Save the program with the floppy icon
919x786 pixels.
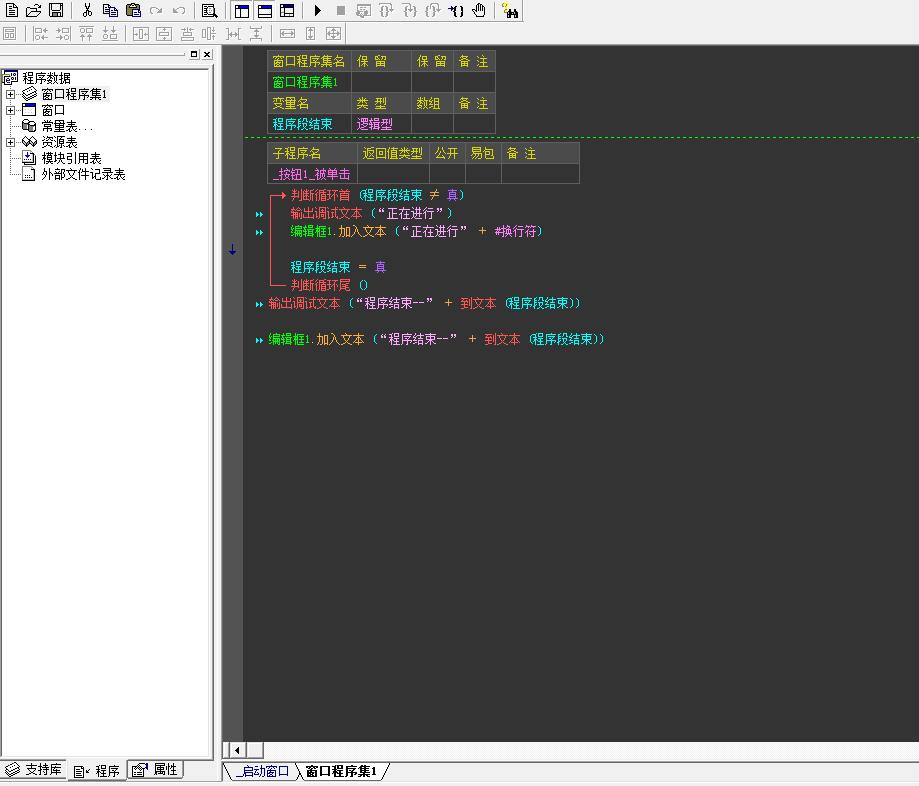(x=56, y=10)
